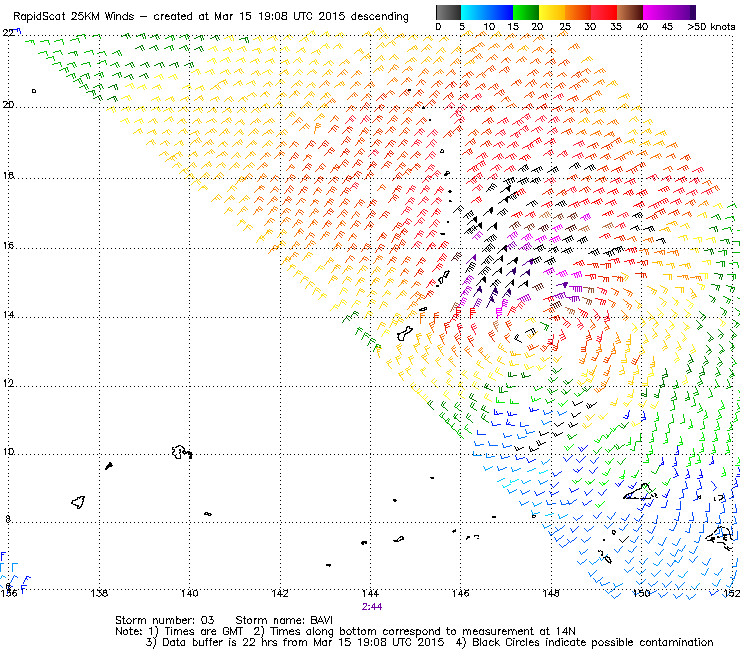Click the longitude "140" axis label
740x650 pixels.
pyautogui.click(x=189, y=593)
